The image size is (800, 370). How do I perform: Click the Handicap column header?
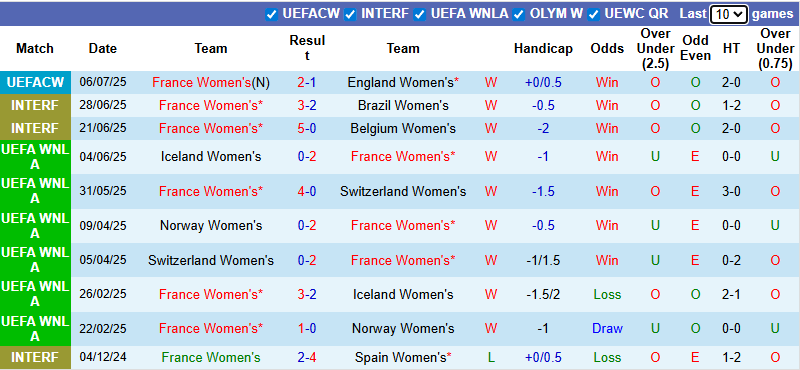coord(543,49)
